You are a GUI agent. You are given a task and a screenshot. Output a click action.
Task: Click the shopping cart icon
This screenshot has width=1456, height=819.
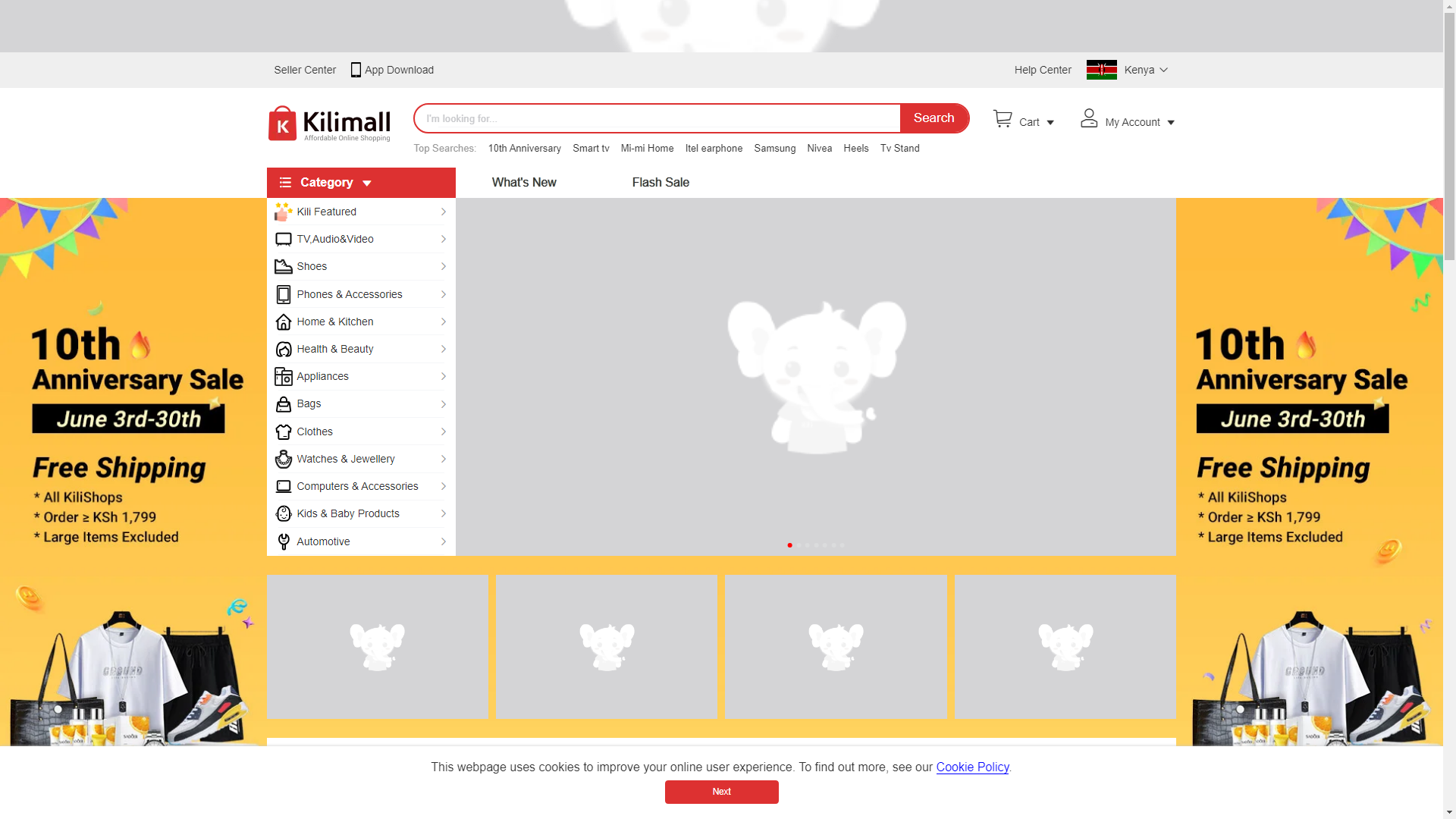tap(1003, 119)
